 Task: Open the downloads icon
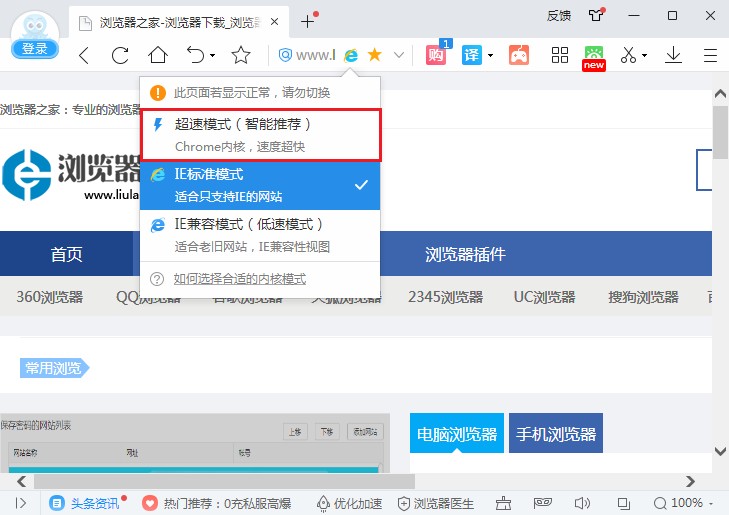tap(673, 55)
